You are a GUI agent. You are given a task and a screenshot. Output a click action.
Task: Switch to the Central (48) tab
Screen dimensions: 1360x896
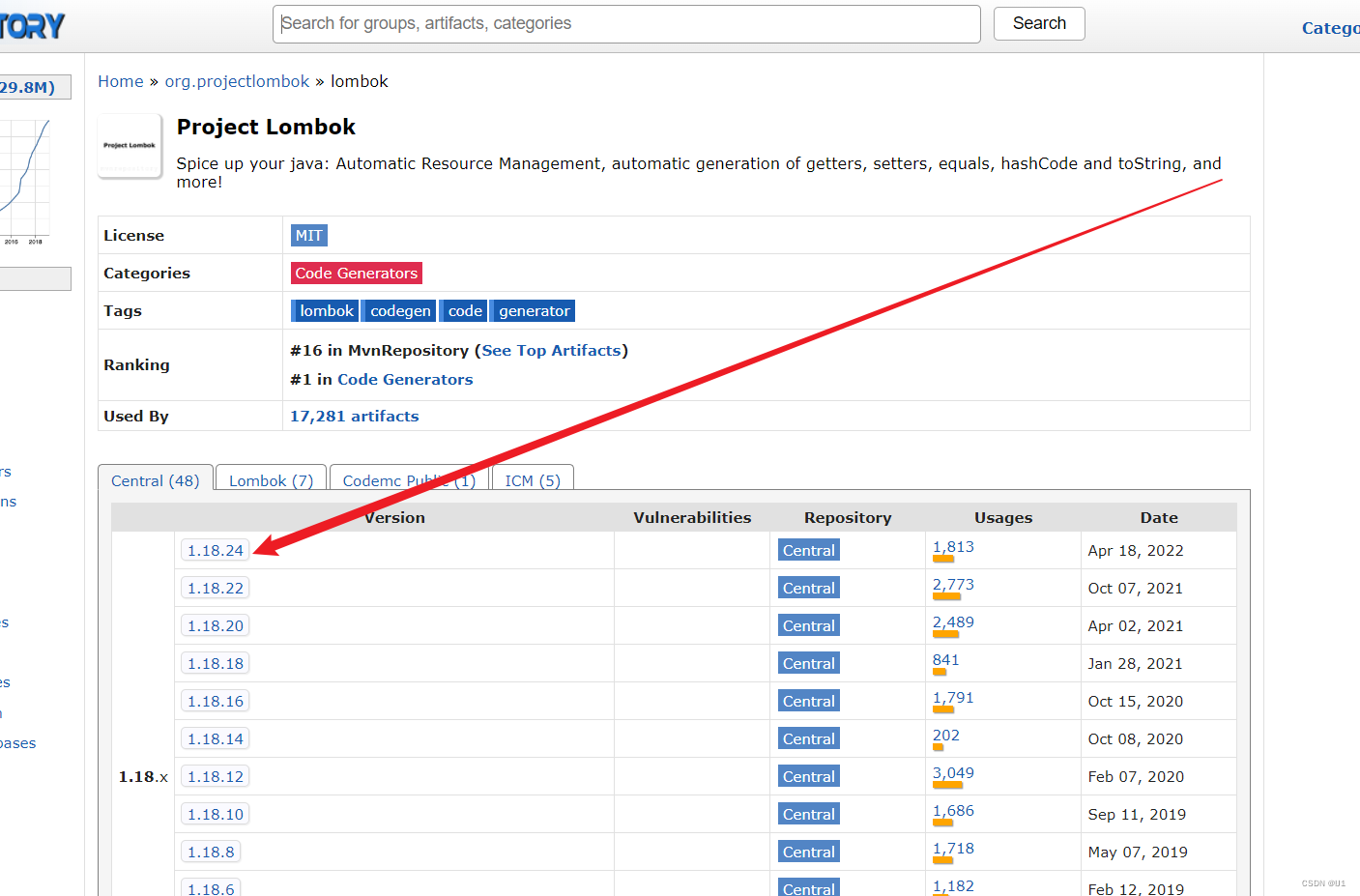155,480
